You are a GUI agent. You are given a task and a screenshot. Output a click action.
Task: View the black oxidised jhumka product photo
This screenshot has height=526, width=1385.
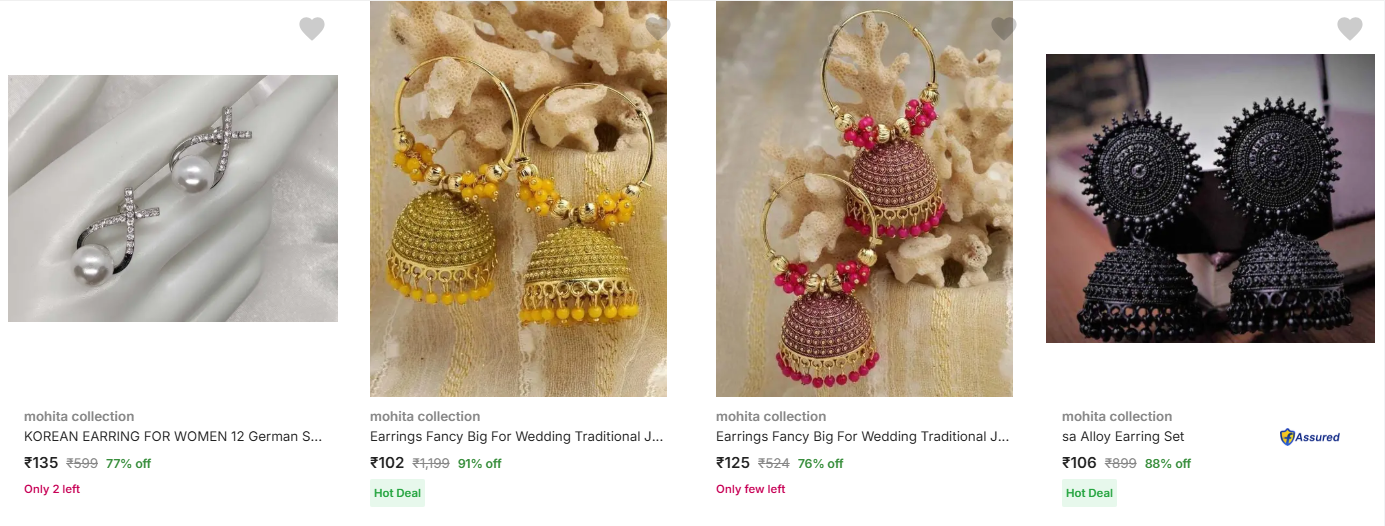pos(1210,198)
